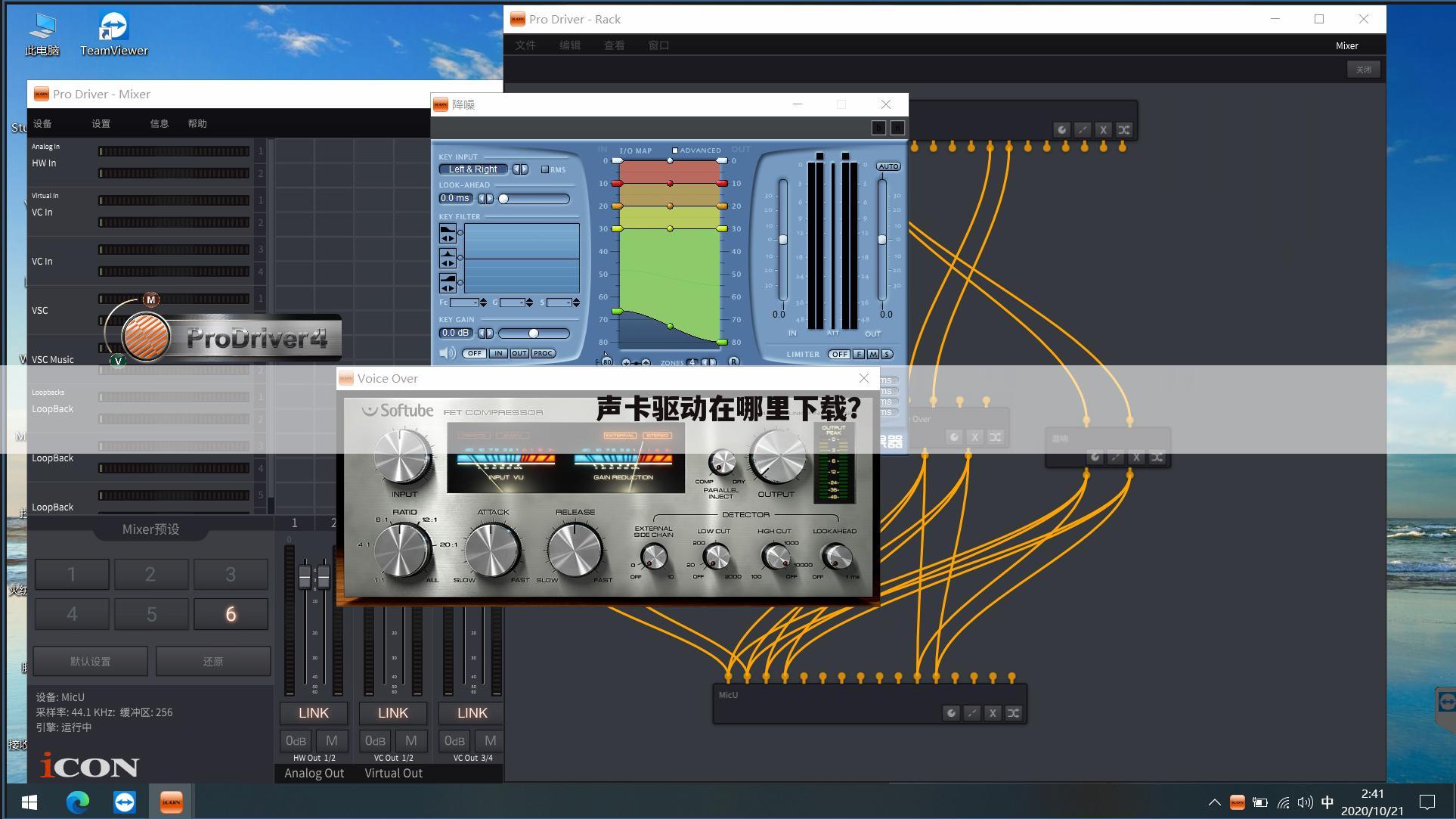Screen dimensions: 1456x819
Task: Open the Windows Start menu
Action: click(x=29, y=802)
